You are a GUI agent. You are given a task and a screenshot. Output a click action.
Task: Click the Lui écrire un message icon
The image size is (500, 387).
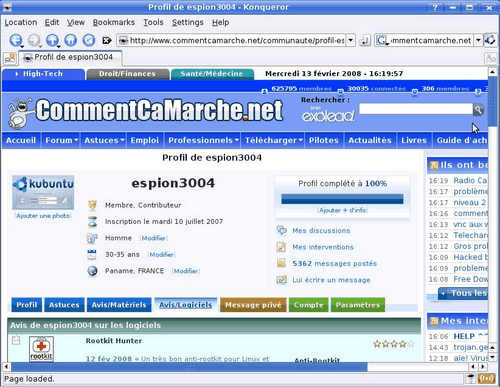(281, 279)
